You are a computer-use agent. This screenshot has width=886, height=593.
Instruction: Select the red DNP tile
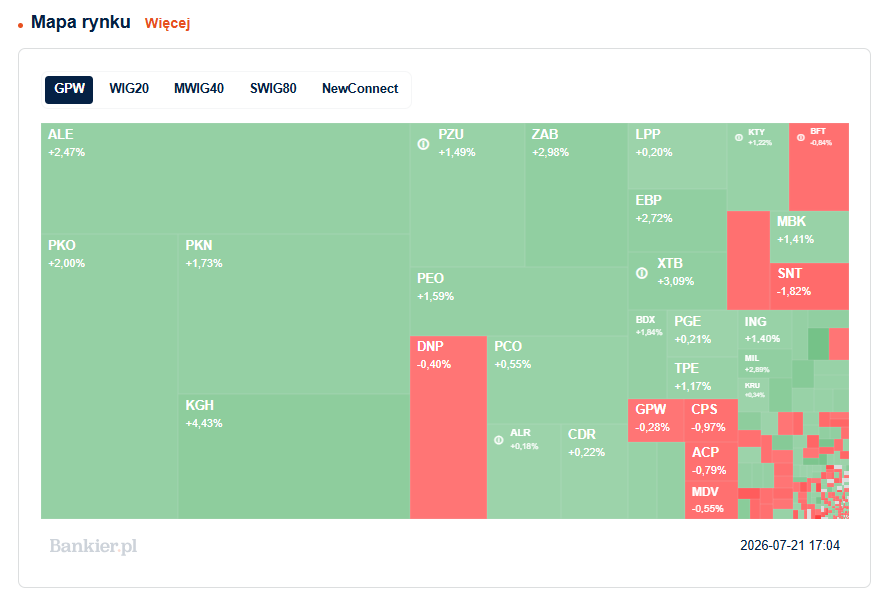tap(448, 427)
